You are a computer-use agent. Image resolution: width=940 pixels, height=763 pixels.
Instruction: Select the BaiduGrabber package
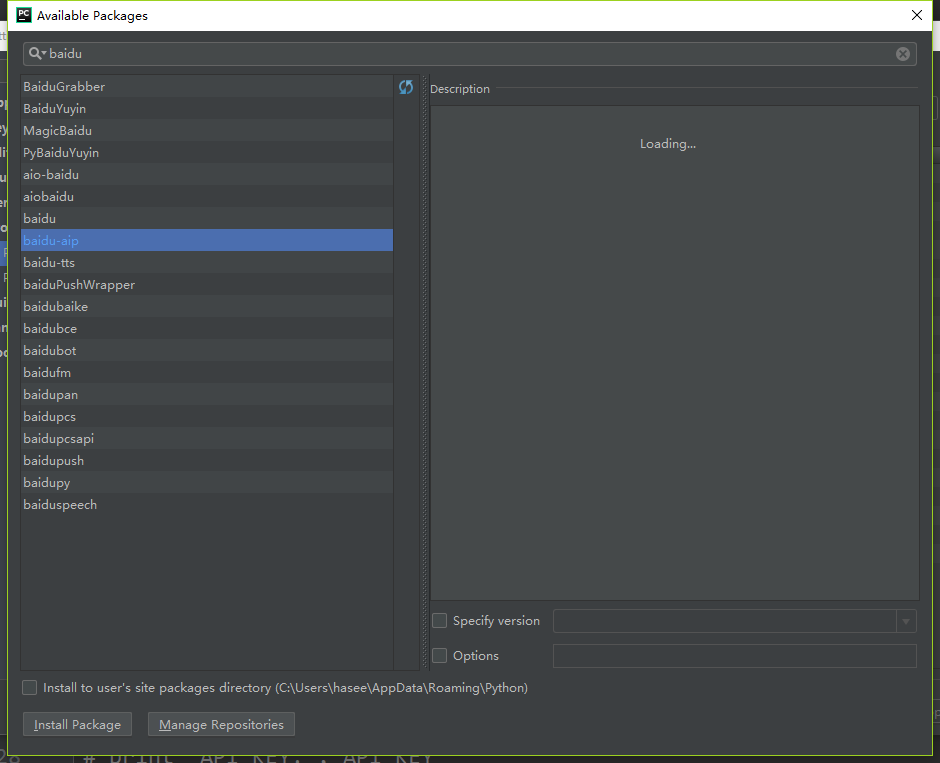coord(207,86)
